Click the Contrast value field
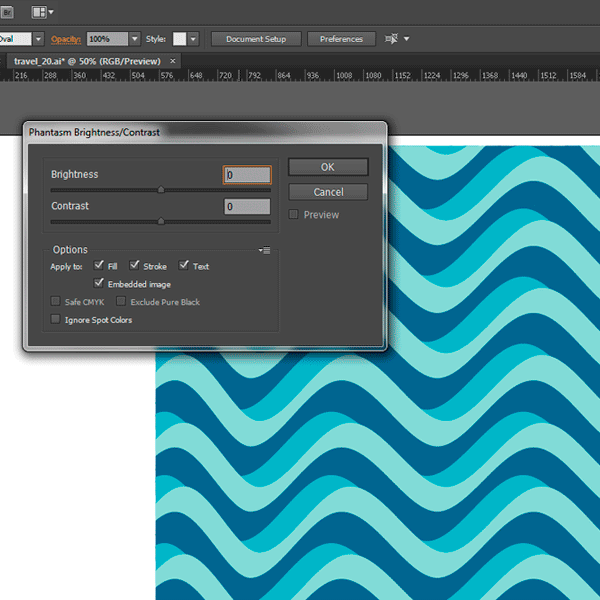Viewport: 600px width, 600px height. [247, 207]
